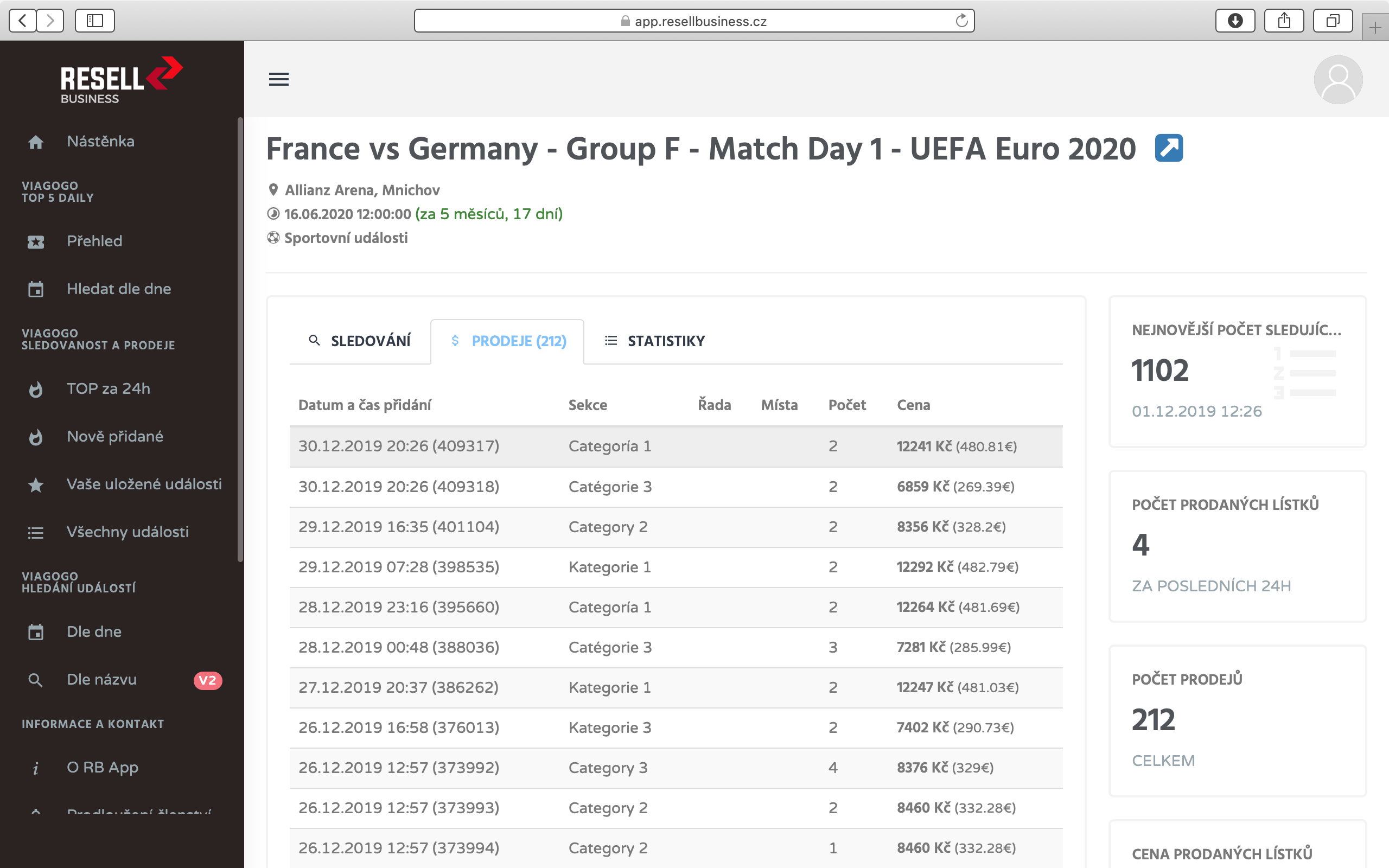Image resolution: width=1389 pixels, height=868 pixels.
Task: Select row 30.12.2019 20:26 (409317)
Action: pos(676,446)
